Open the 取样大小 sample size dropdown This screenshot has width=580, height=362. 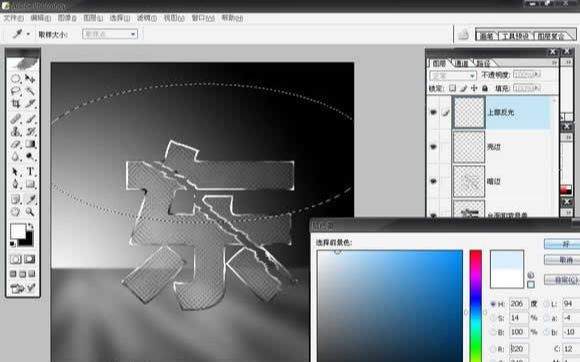(x=110, y=34)
